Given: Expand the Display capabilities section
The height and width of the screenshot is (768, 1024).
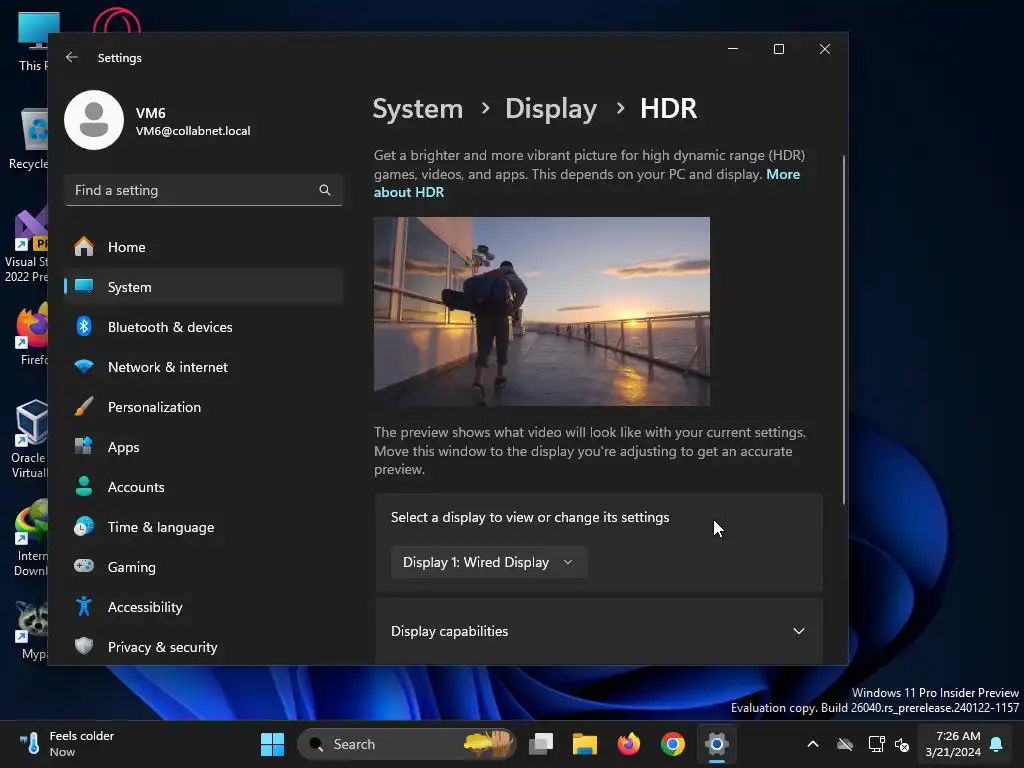Looking at the screenshot, I should tap(598, 631).
